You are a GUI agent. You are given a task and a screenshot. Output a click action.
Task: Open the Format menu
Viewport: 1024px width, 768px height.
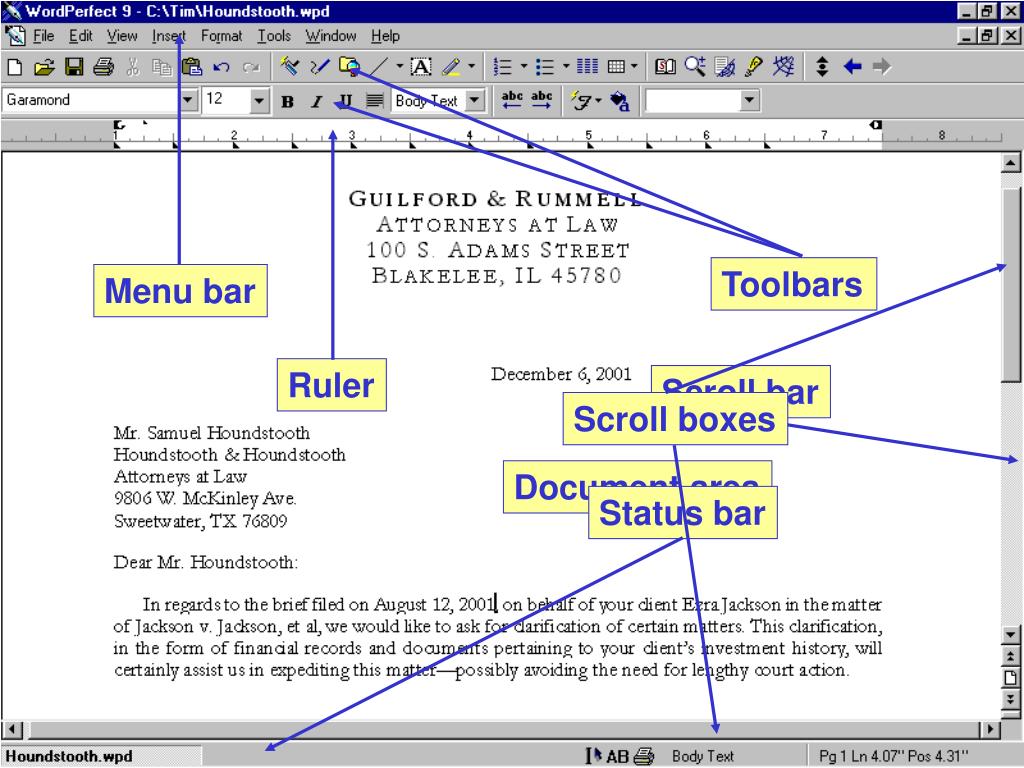pyautogui.click(x=221, y=36)
